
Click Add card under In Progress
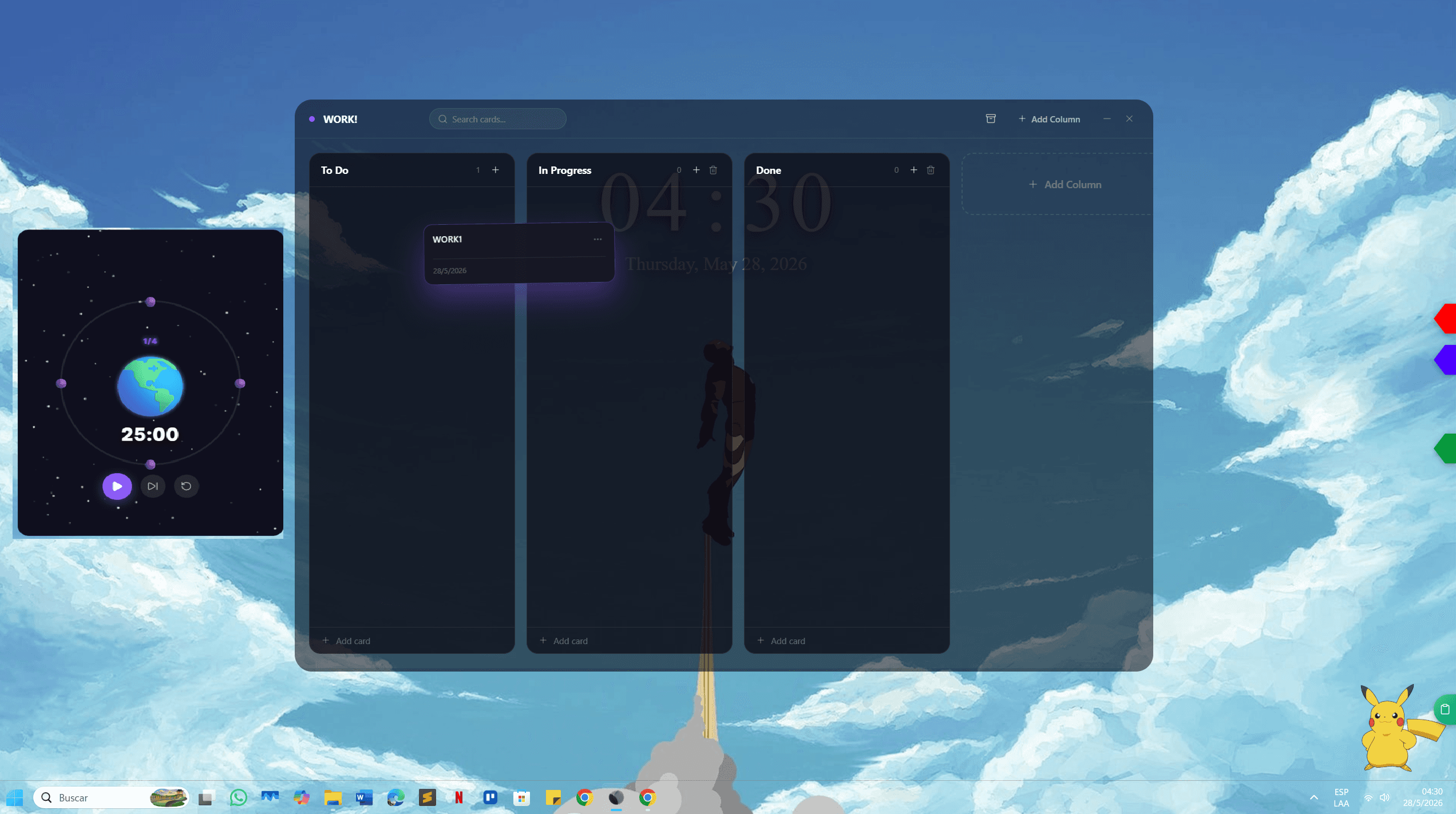tap(564, 641)
